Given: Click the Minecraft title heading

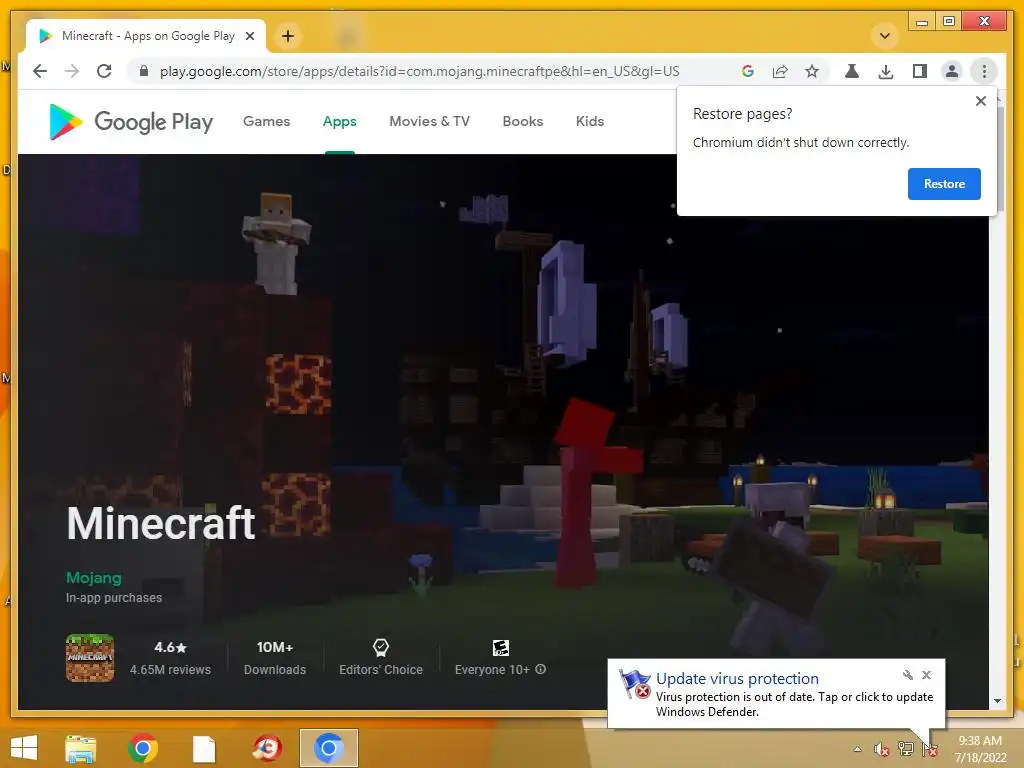Looking at the screenshot, I should 161,524.
